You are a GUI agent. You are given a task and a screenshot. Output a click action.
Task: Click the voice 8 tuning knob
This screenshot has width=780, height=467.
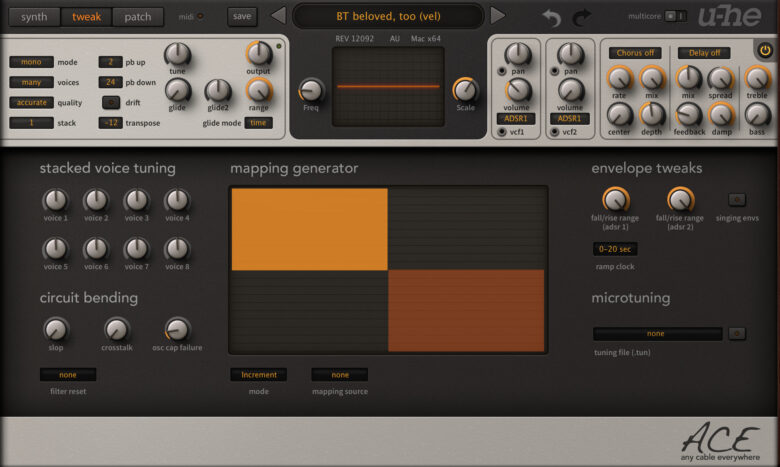(x=177, y=249)
